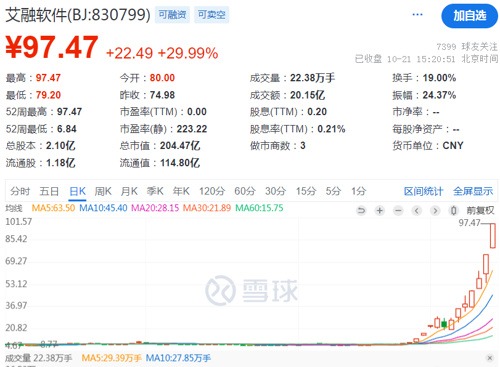
Task: Select the 月K monthly chart tab
Action: click(x=129, y=191)
